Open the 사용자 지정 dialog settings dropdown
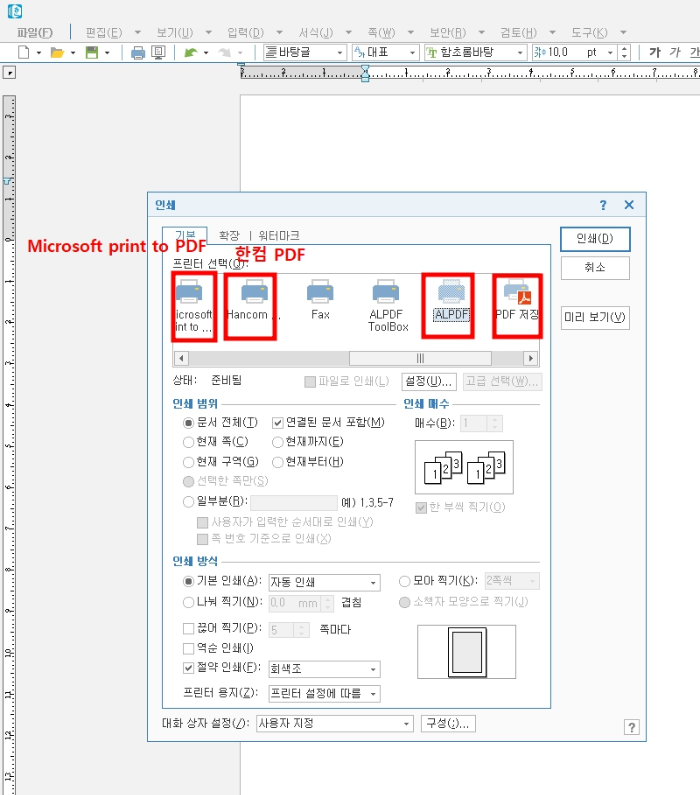The image size is (700, 795). click(335, 724)
